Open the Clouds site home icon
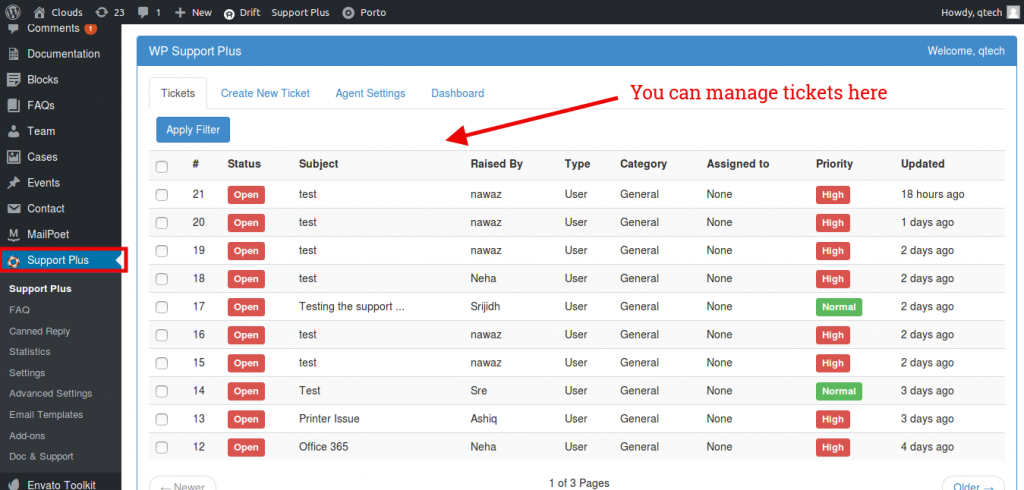Viewport: 1024px width, 490px height. (40, 12)
